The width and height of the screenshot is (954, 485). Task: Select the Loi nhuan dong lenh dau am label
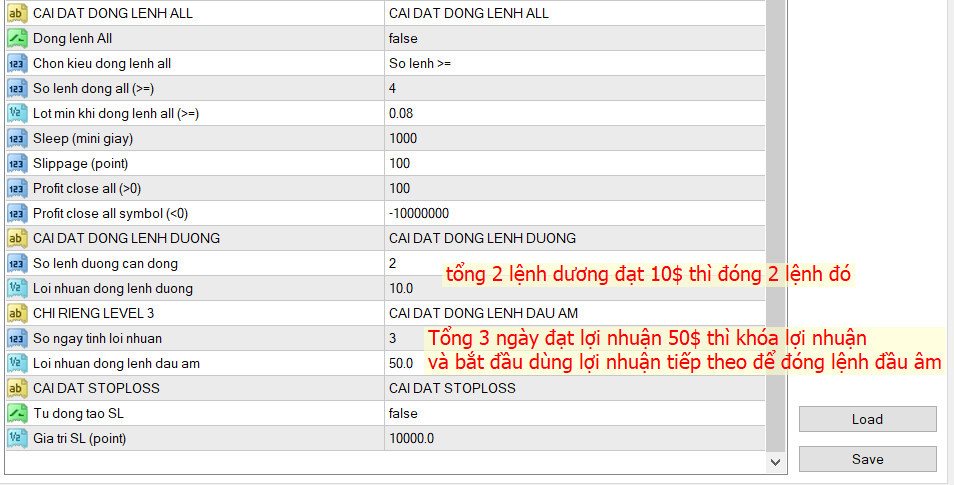[x=116, y=363]
